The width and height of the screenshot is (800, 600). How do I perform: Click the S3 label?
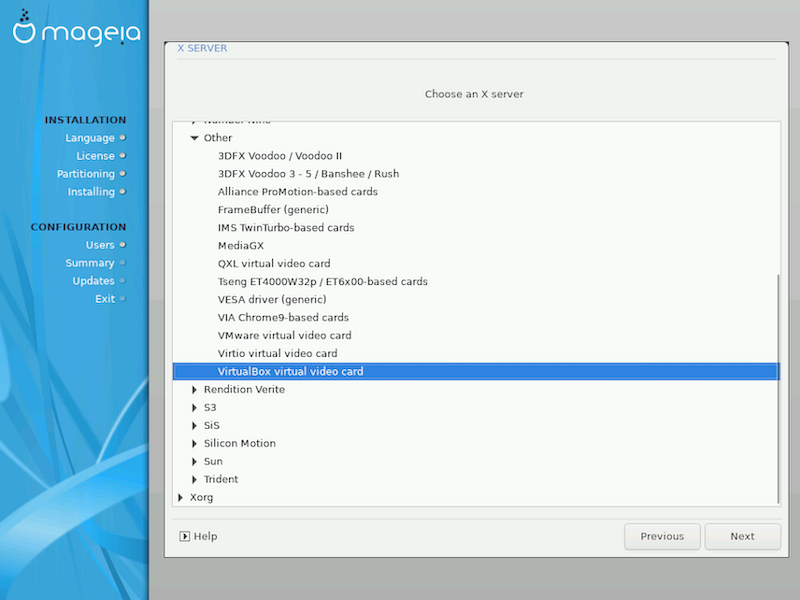(210, 408)
